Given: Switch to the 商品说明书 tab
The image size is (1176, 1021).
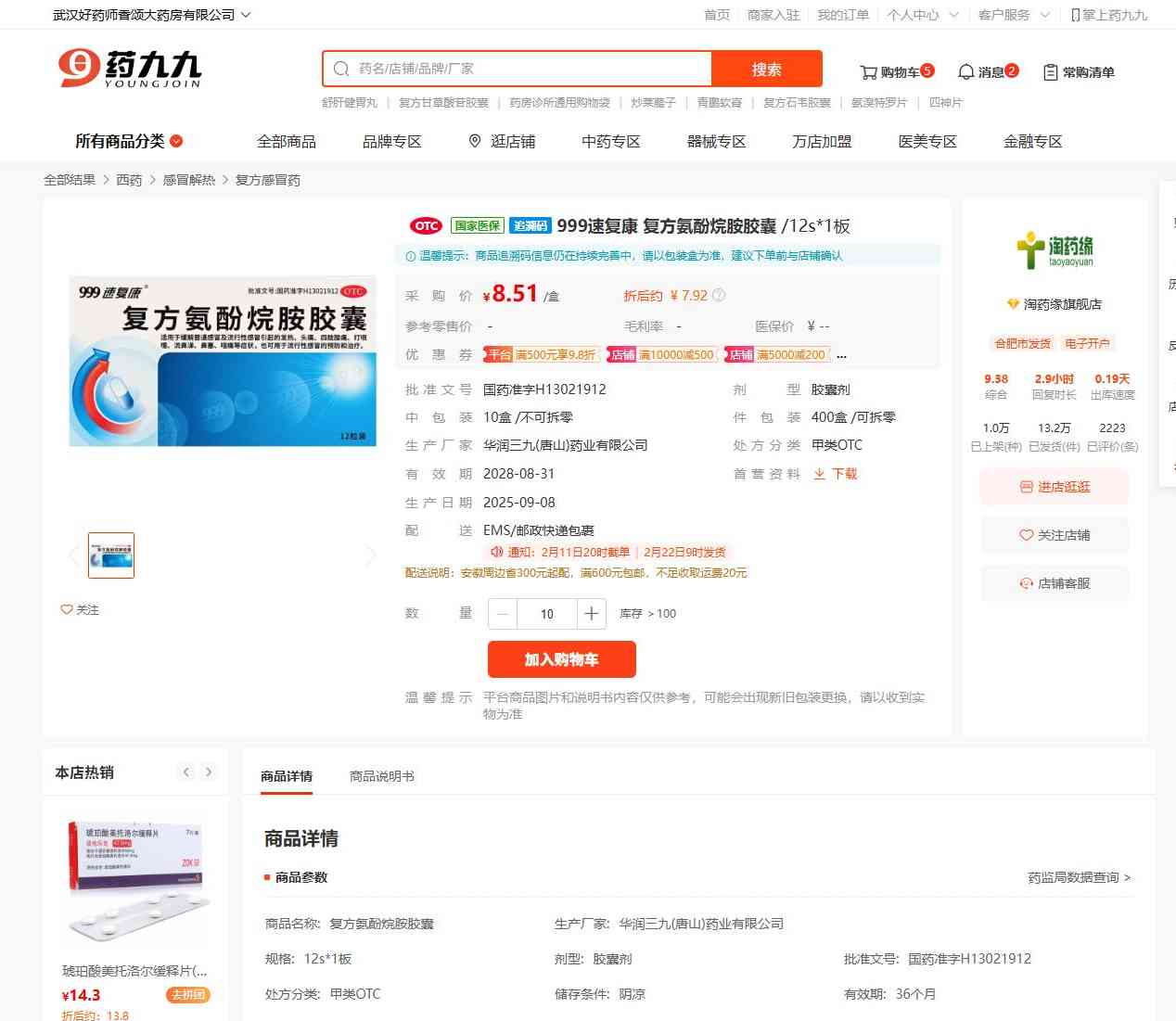Looking at the screenshot, I should point(382,776).
